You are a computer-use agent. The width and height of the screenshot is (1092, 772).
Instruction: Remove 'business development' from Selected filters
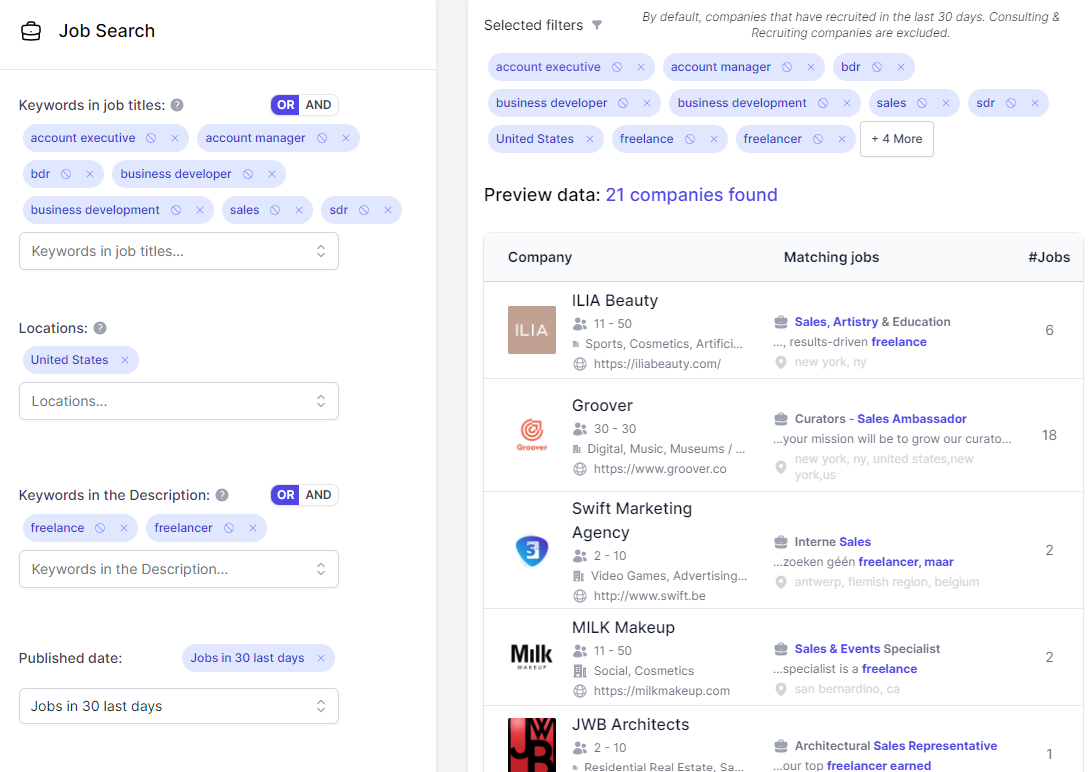tap(847, 103)
